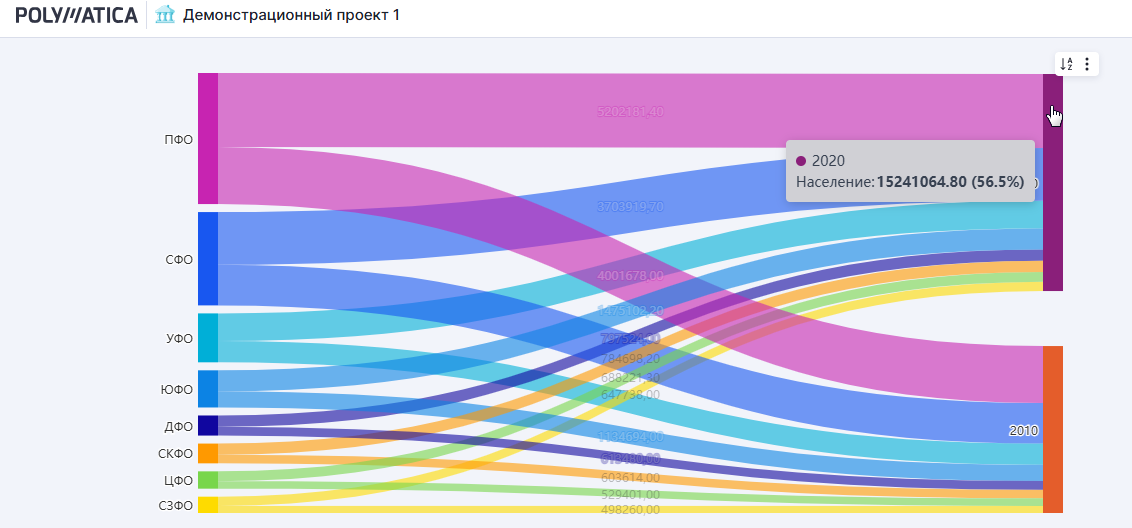Select the orange СКФО node
1132x528 pixels.
coord(207,453)
